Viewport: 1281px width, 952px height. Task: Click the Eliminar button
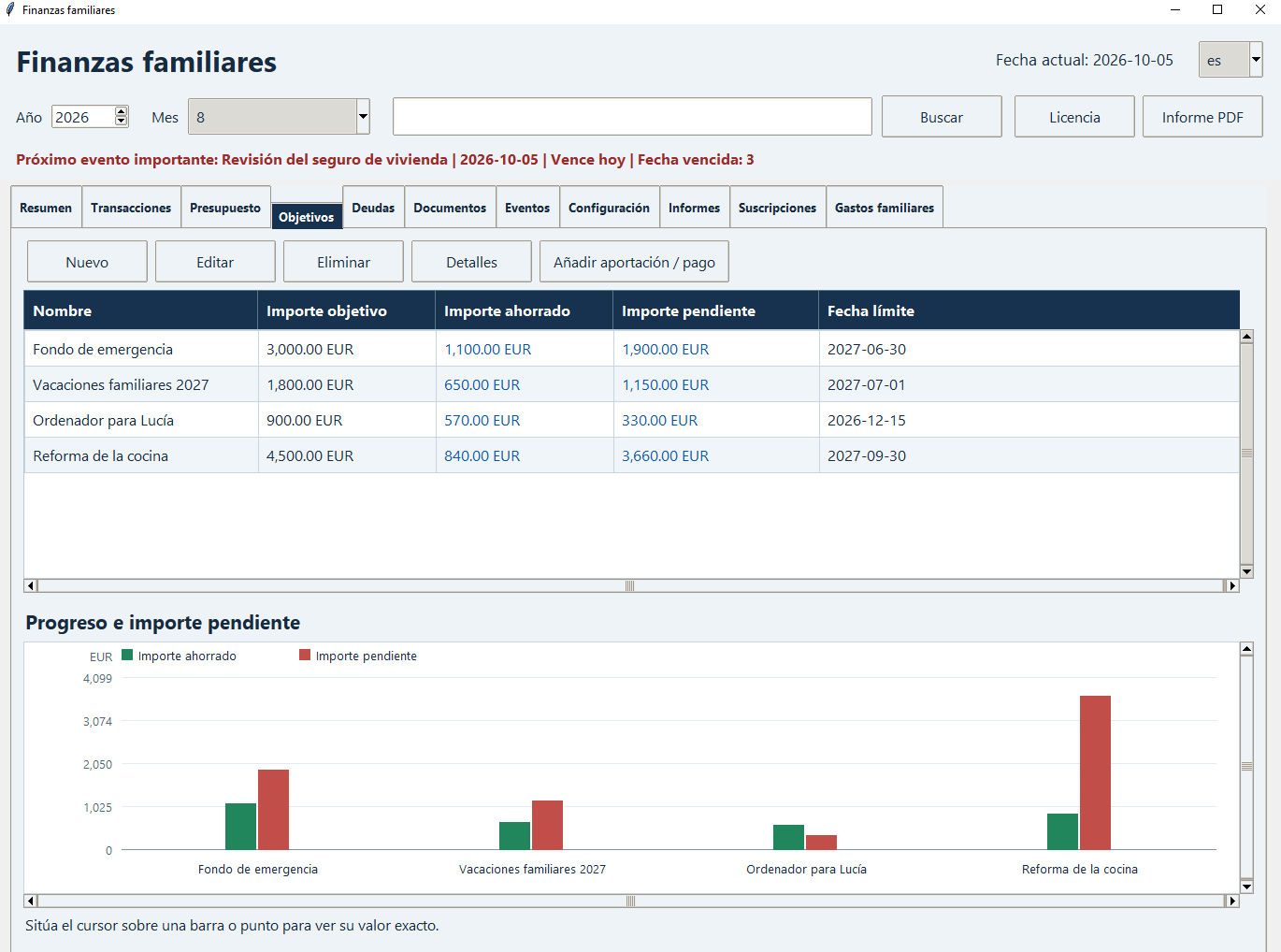tap(343, 262)
